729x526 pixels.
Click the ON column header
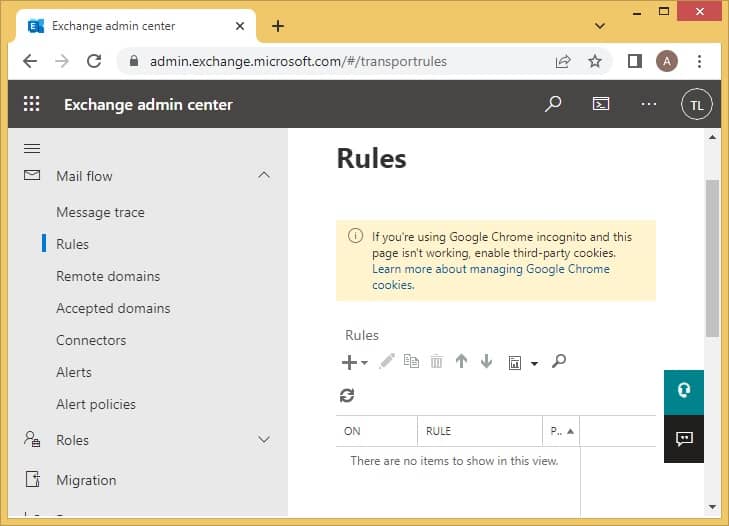click(376, 431)
